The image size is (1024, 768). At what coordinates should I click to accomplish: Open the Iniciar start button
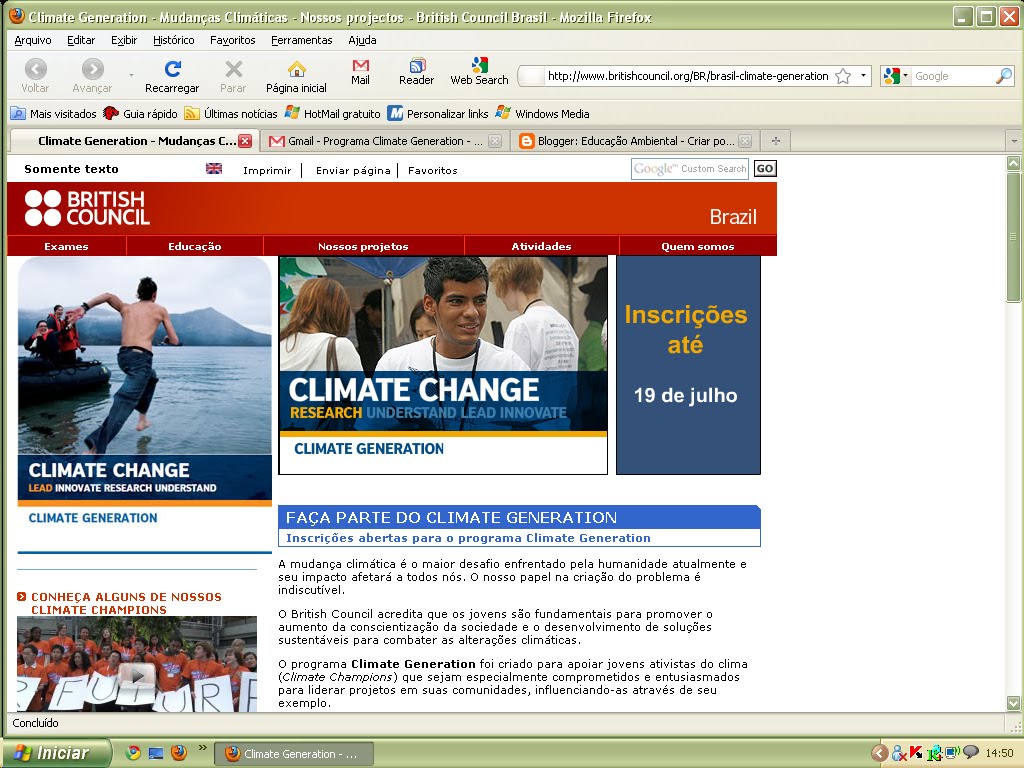(55, 753)
